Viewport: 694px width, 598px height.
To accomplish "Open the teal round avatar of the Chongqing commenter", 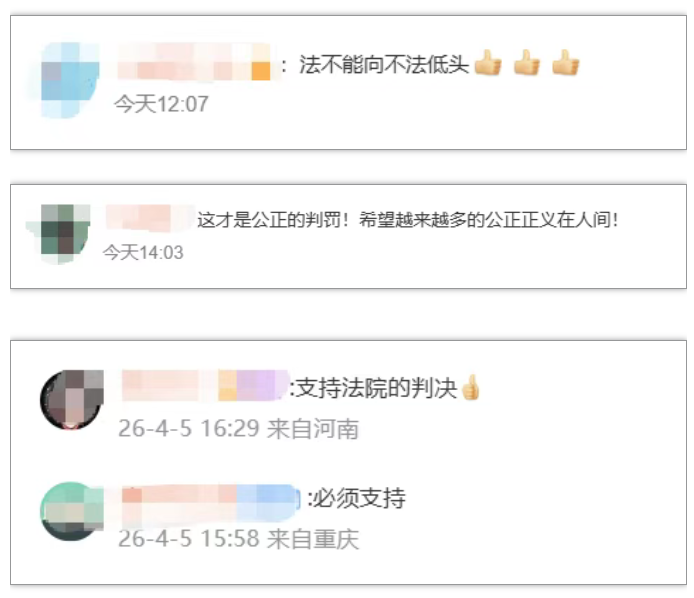I will tap(72, 511).
